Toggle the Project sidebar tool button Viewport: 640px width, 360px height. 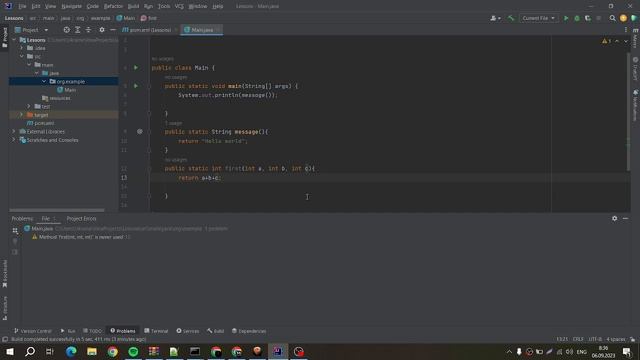coord(4,38)
